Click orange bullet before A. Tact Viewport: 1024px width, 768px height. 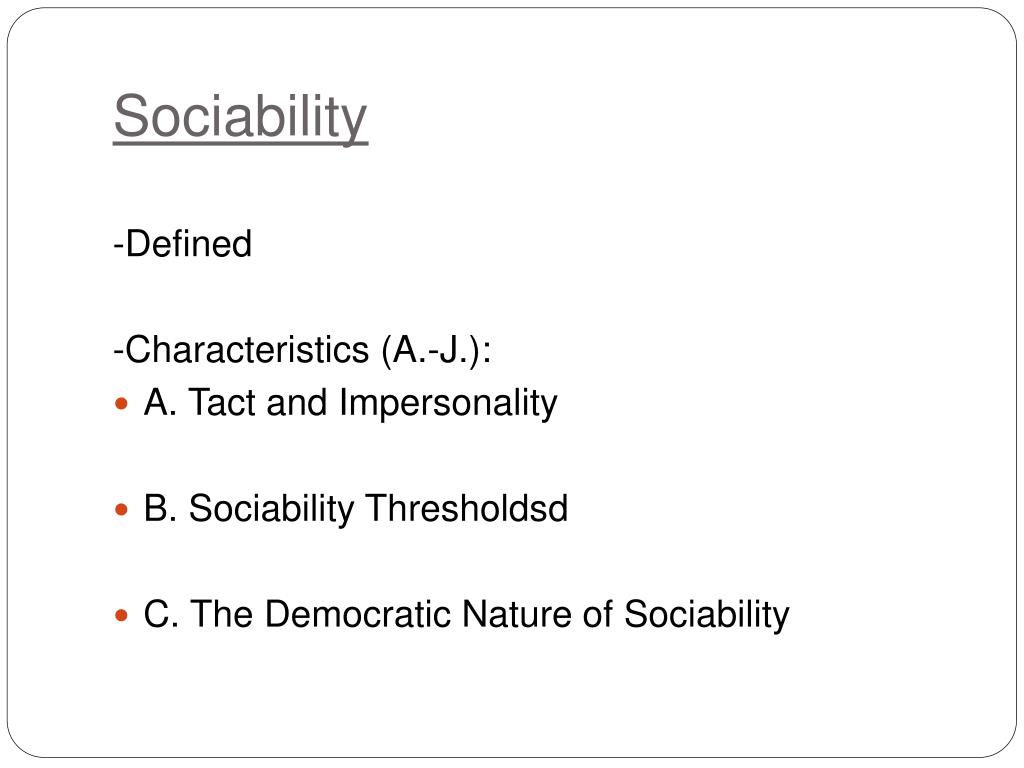[x=121, y=404]
